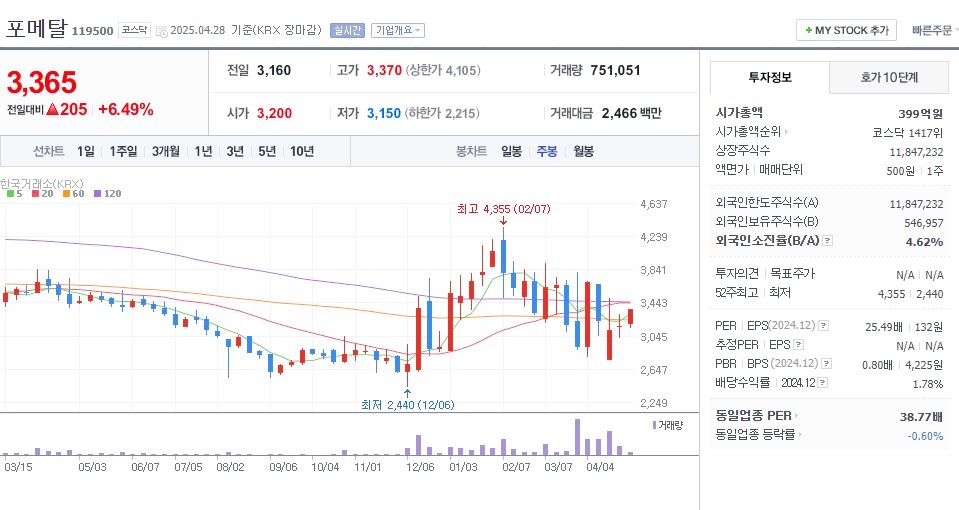This screenshot has height=510, width=959.
Task: Select the 3개월 line chart period
Action: tap(166, 151)
